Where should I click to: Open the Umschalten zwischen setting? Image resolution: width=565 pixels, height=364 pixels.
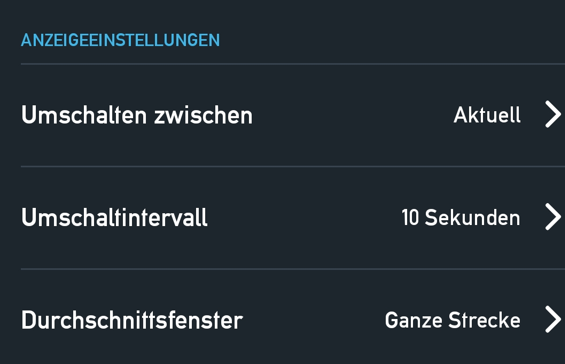(293, 115)
